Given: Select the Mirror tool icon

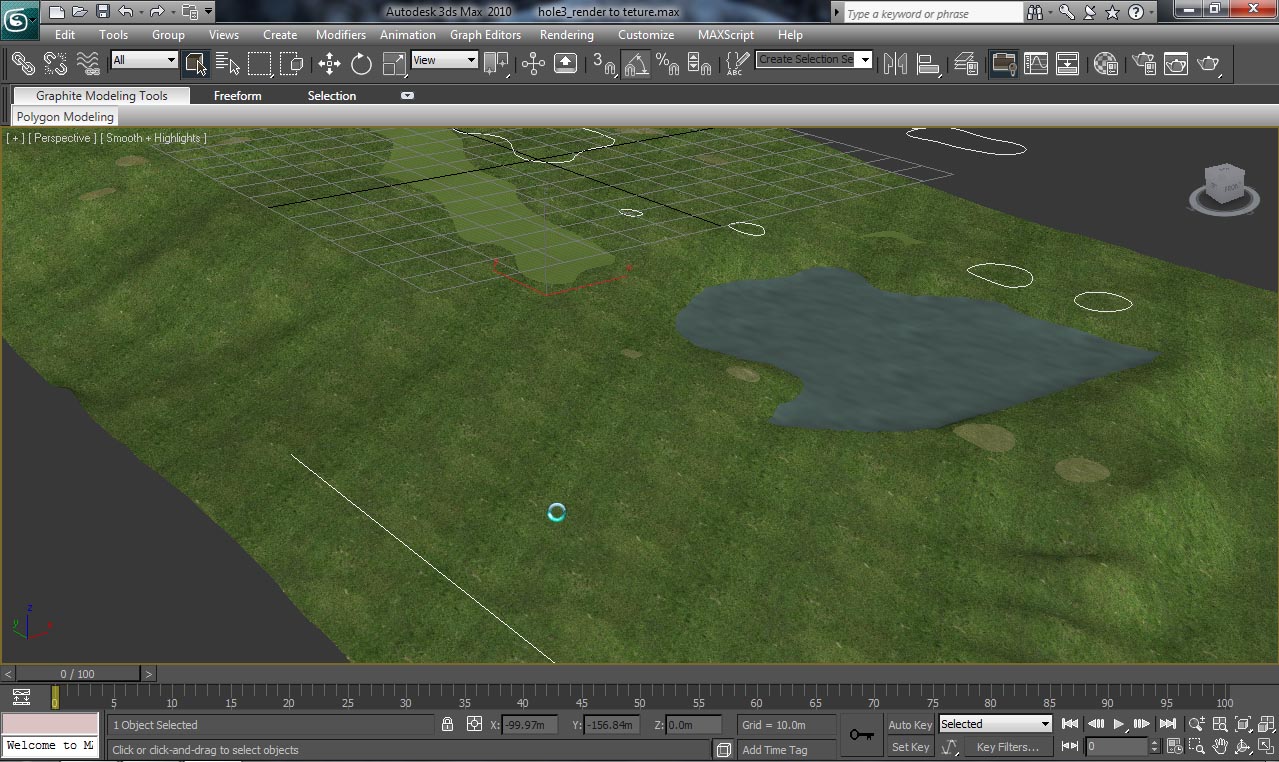Looking at the screenshot, I should coord(894,64).
